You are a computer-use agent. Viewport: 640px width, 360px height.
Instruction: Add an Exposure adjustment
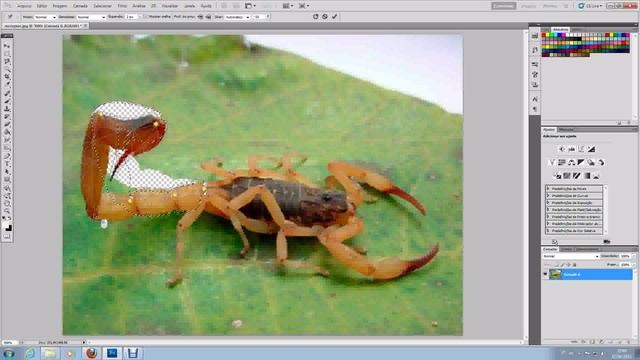591,149
